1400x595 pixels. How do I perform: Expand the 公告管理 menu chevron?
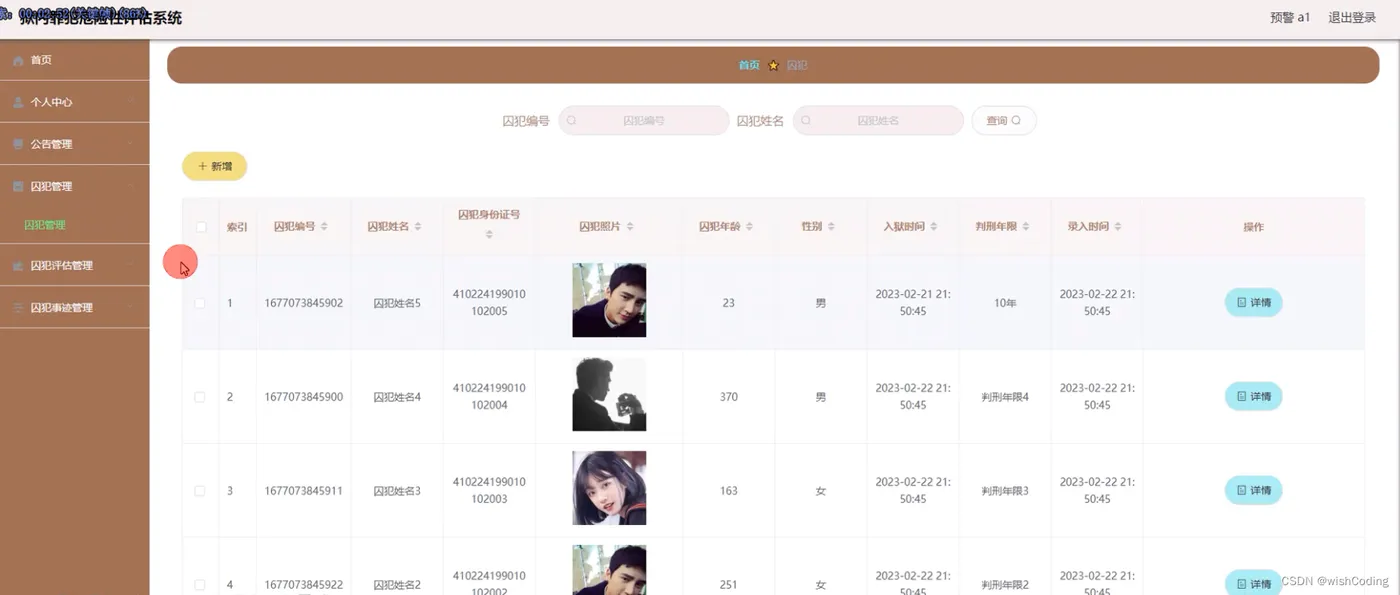pos(132,144)
